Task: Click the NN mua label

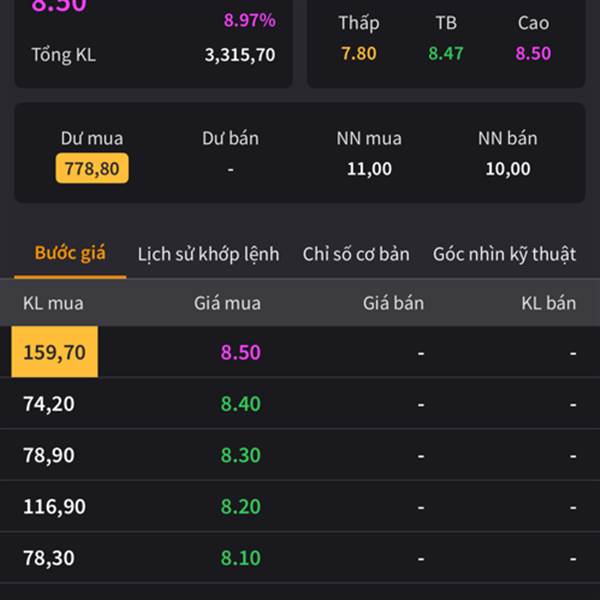Action: 369,138
